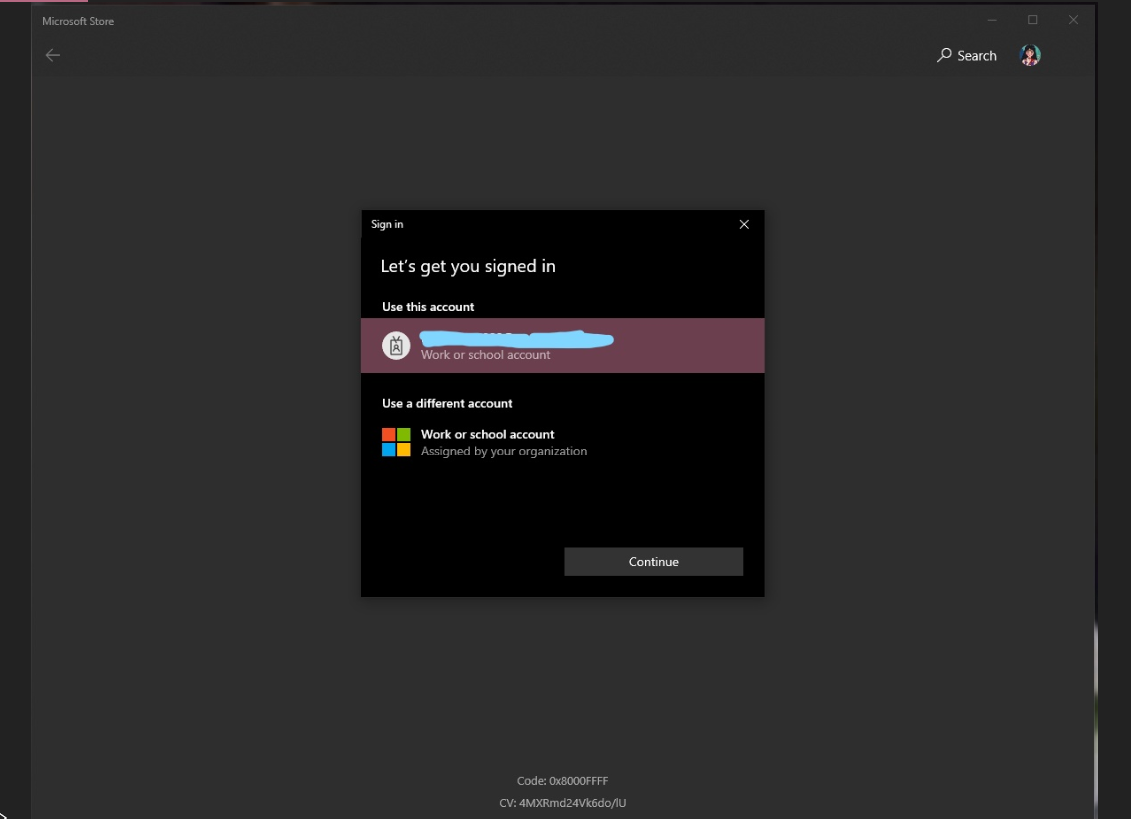
Task: Click the 'Sign in' dialog title
Action: [387, 224]
